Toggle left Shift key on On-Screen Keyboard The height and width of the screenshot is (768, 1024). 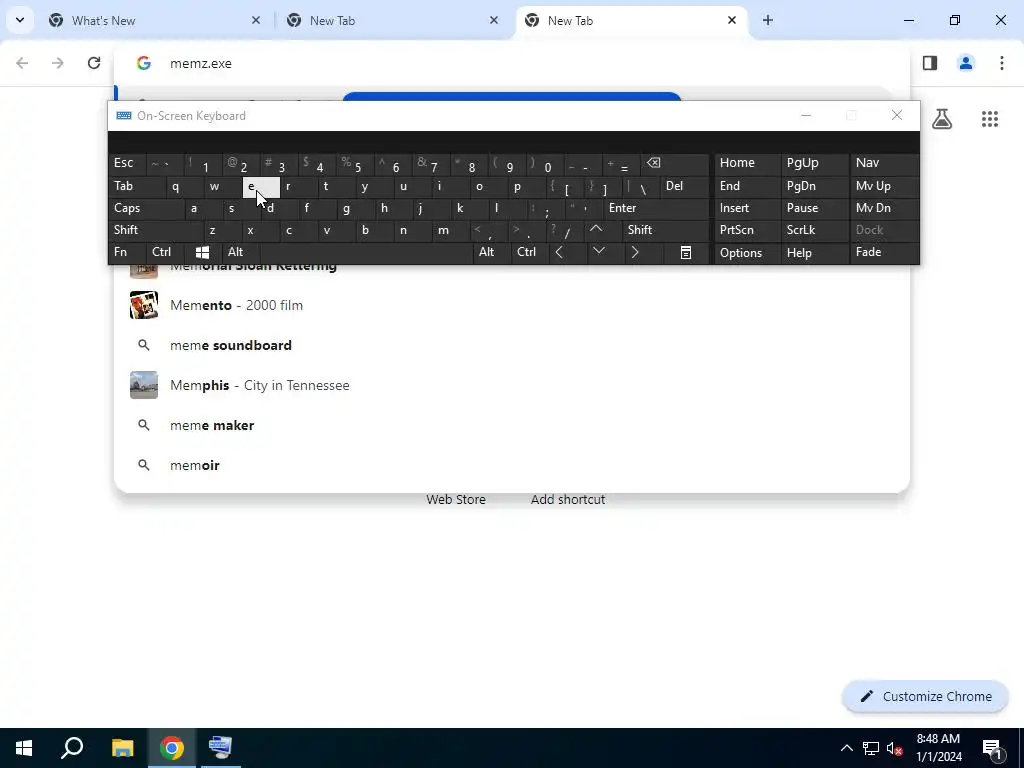156,230
